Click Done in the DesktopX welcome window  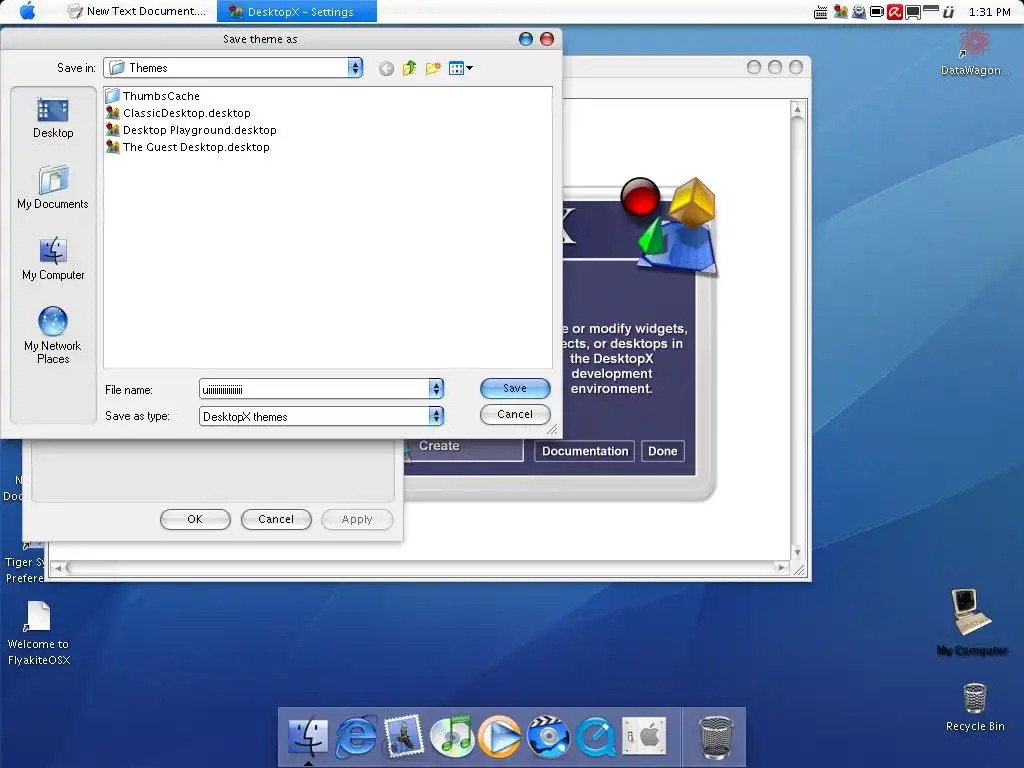click(663, 451)
